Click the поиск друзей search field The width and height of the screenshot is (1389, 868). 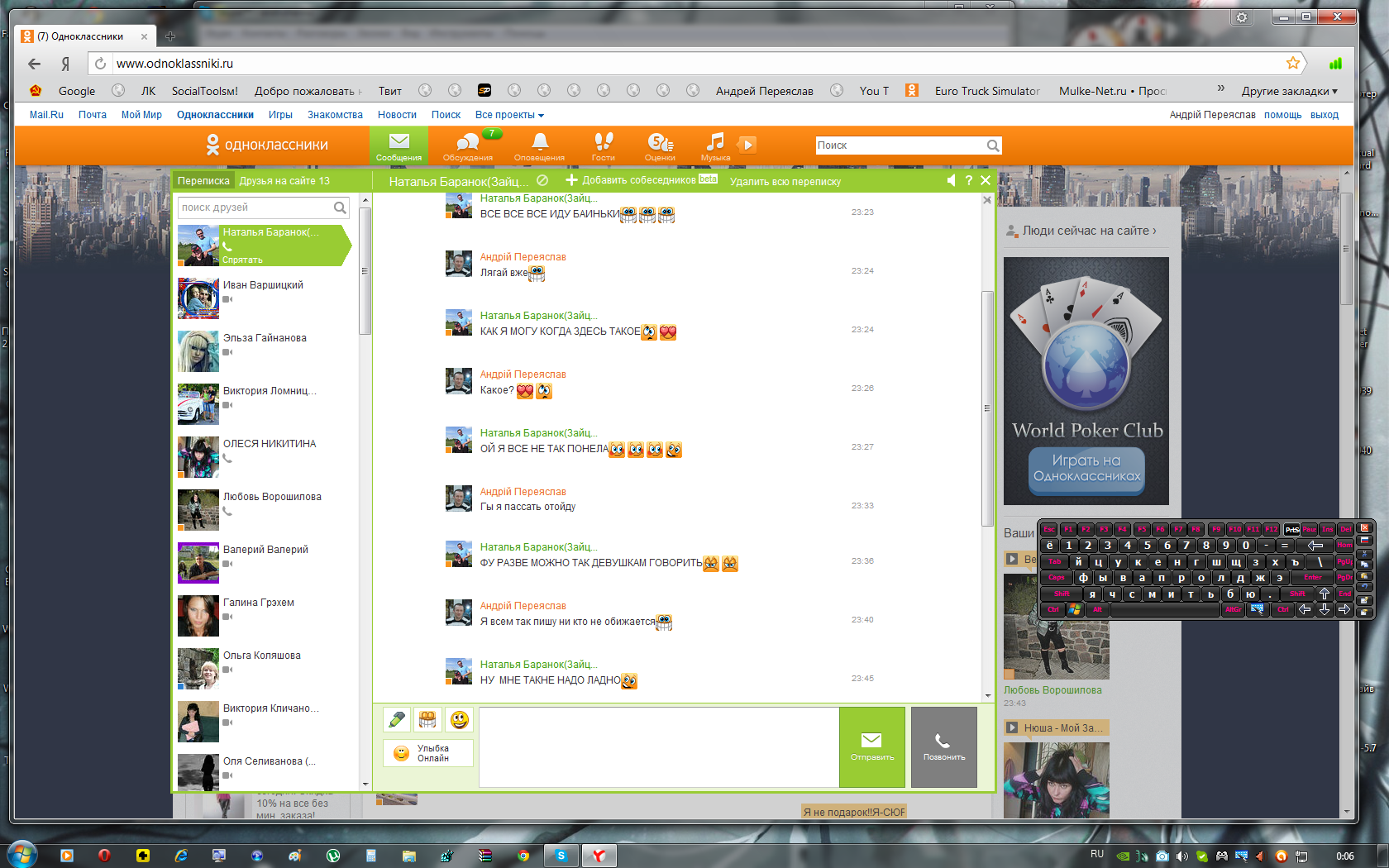pyautogui.click(x=263, y=207)
